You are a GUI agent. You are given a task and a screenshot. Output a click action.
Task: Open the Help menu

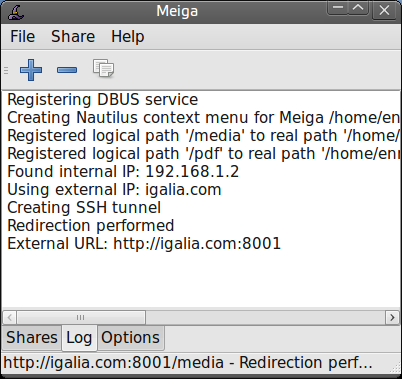pyautogui.click(x=128, y=36)
